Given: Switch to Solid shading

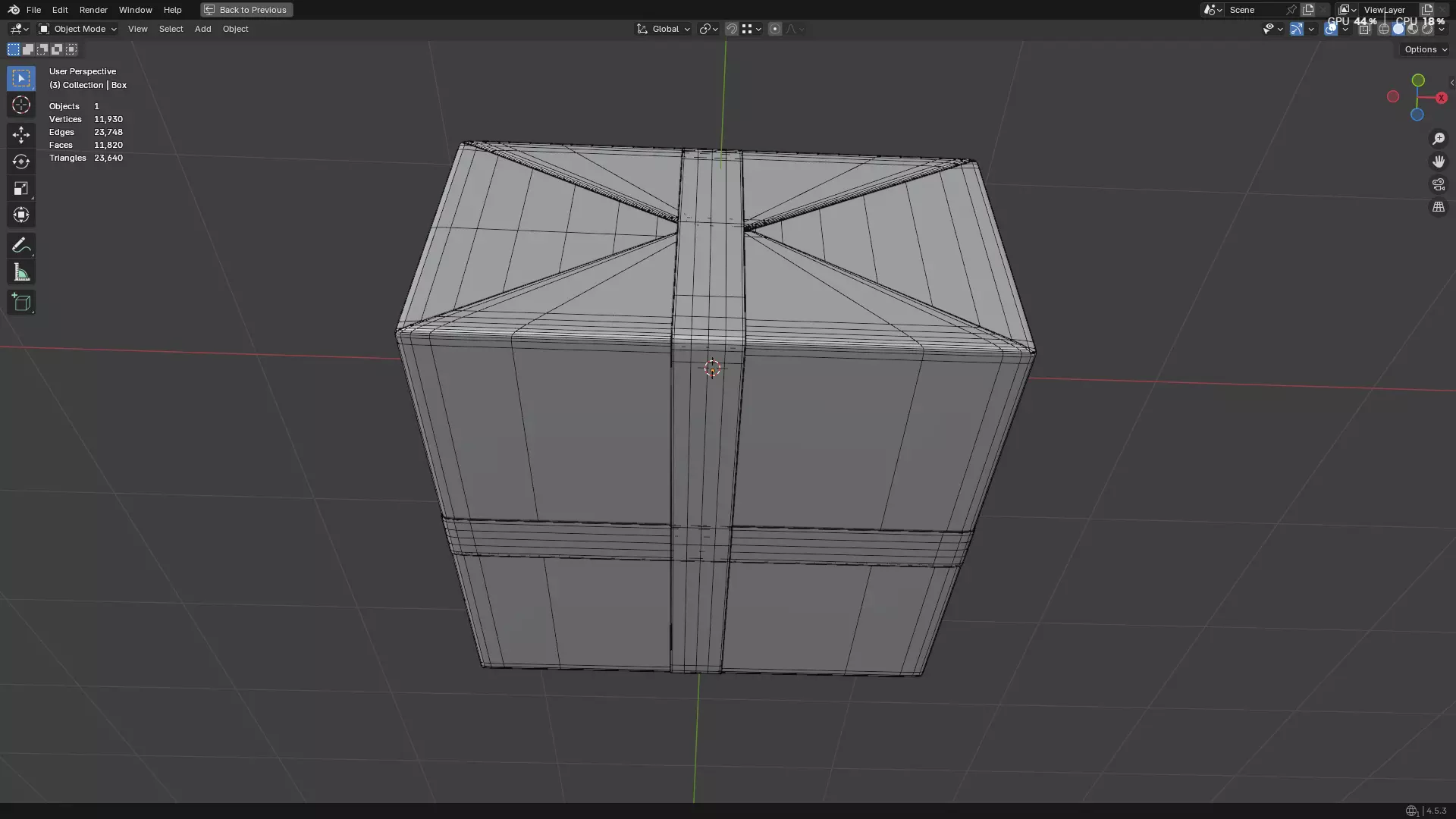Looking at the screenshot, I should point(1398,29).
